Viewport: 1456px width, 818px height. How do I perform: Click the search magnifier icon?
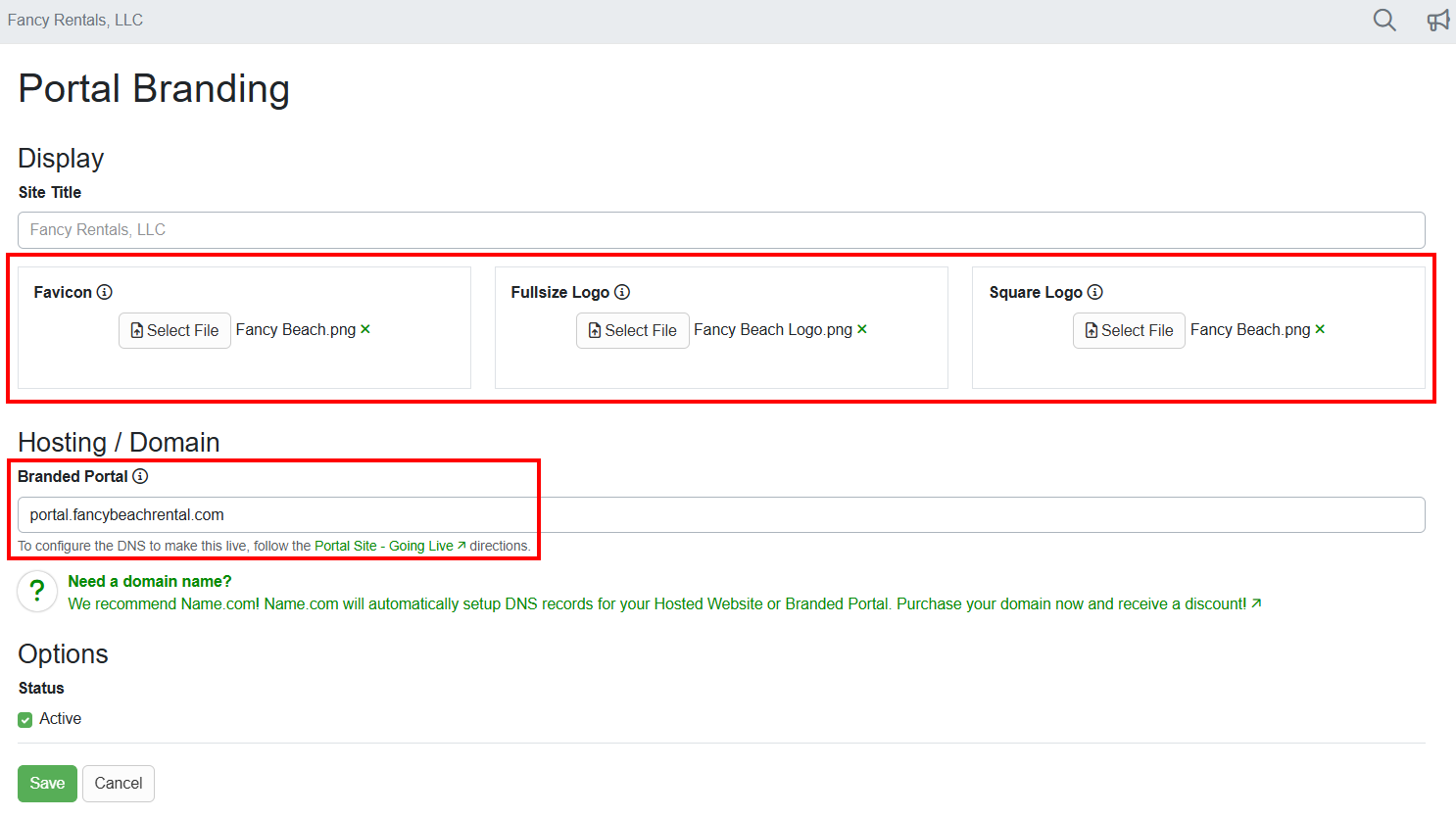point(1383,21)
